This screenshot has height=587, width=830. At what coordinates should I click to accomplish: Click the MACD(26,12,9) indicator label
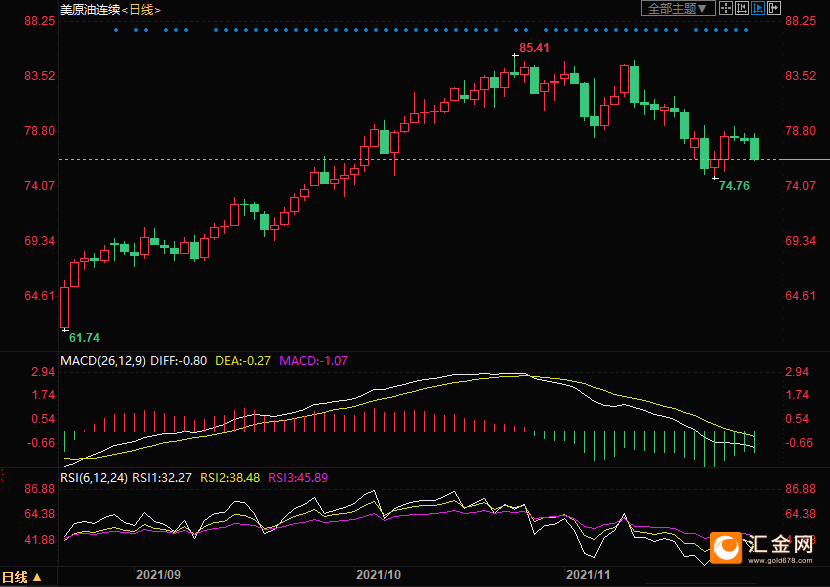(102, 360)
